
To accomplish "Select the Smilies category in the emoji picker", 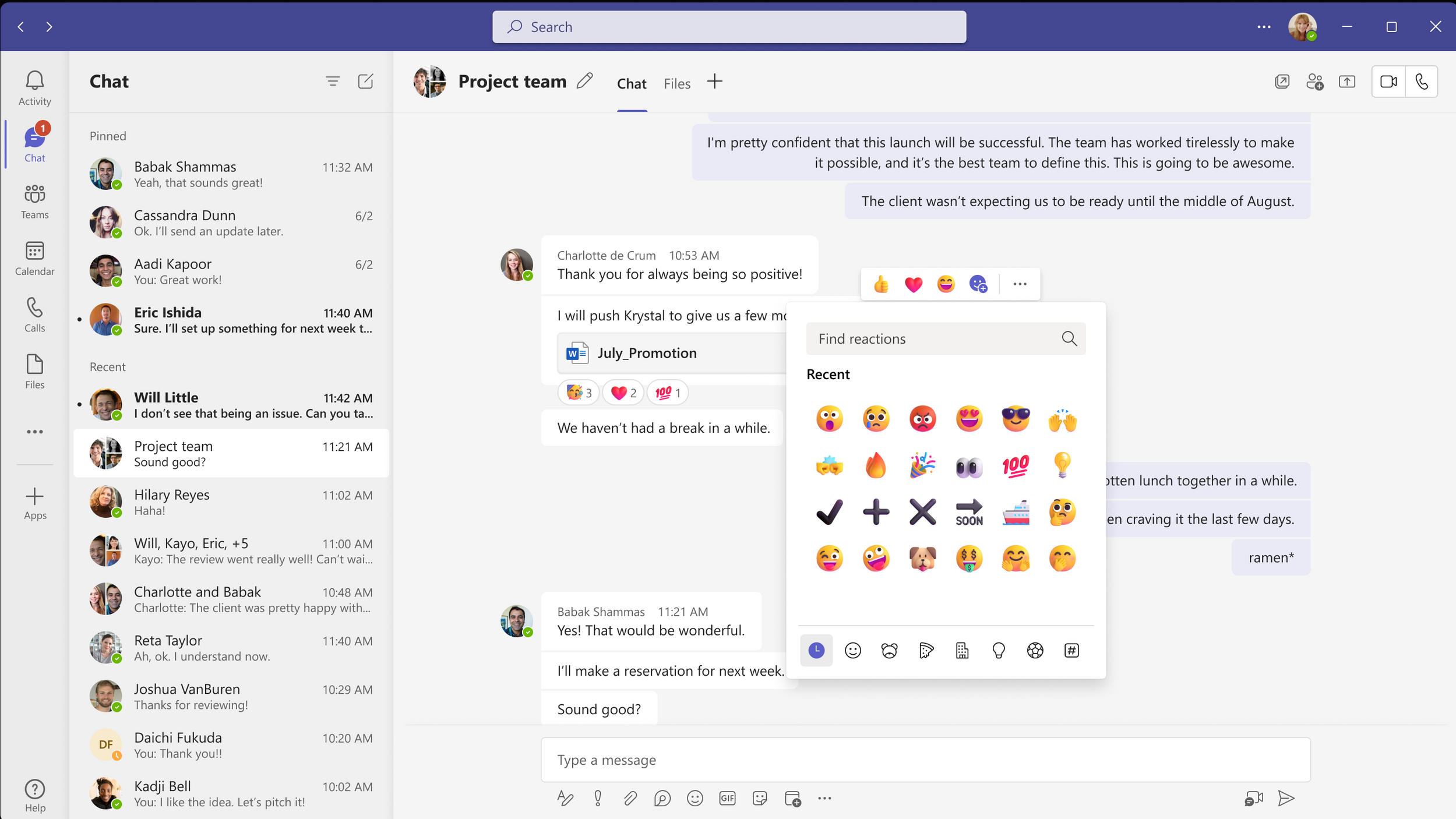I will tap(852, 650).
